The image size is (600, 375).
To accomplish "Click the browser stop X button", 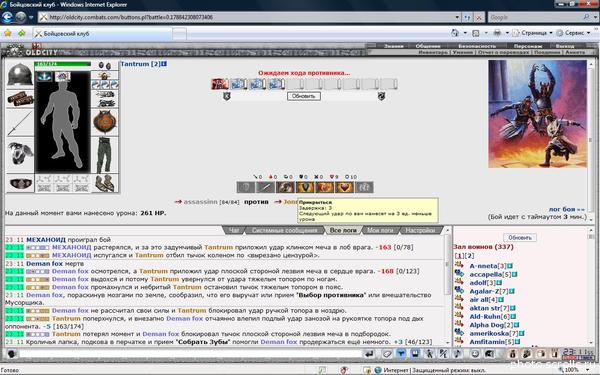I will pyautogui.click(x=479, y=17).
